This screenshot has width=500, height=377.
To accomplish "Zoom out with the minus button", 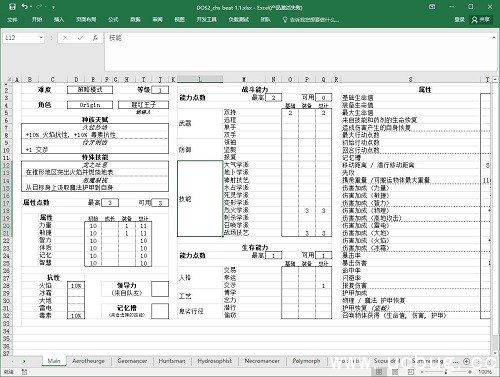I will (x=422, y=371).
